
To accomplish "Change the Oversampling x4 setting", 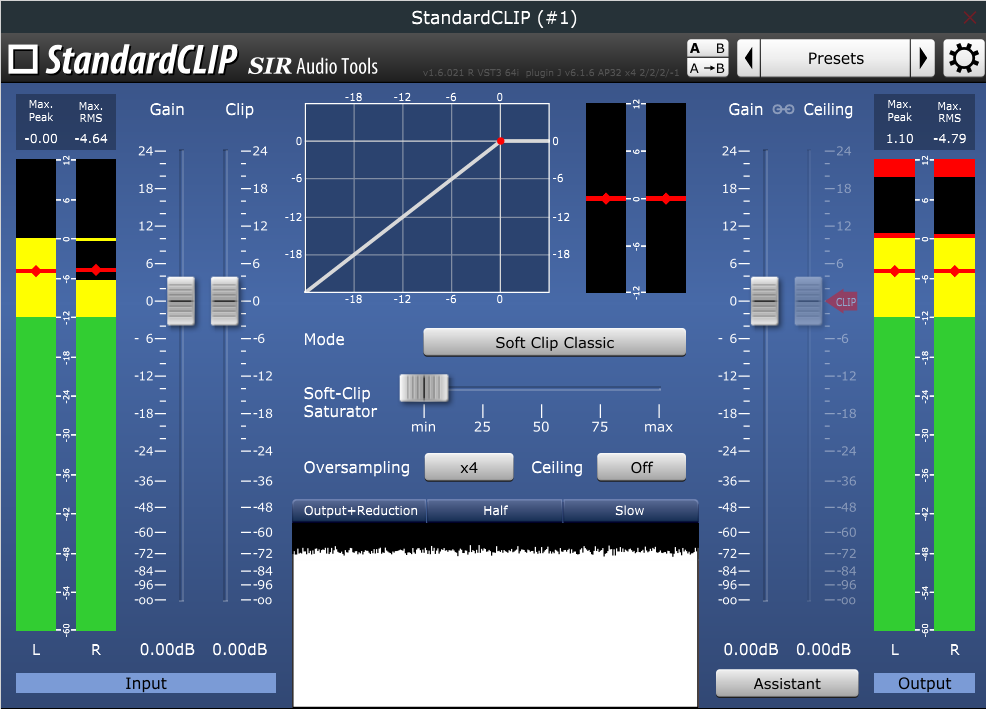I will 469,467.
